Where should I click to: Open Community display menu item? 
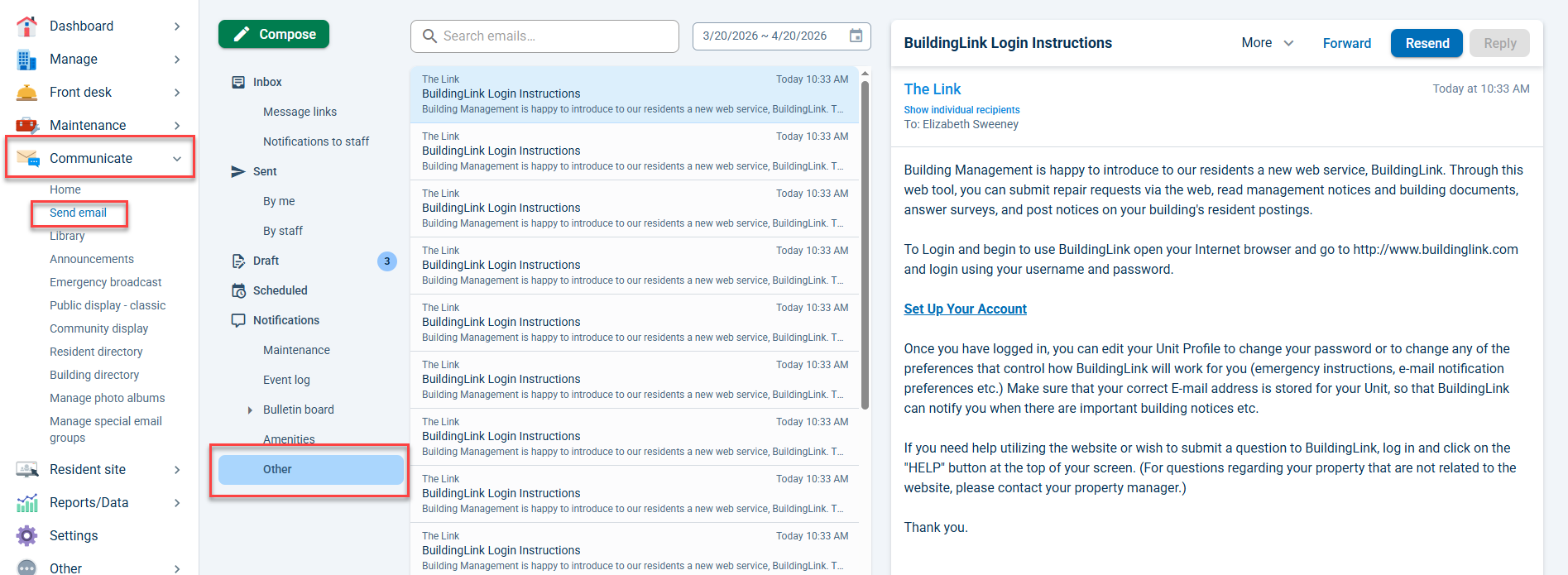tap(99, 328)
